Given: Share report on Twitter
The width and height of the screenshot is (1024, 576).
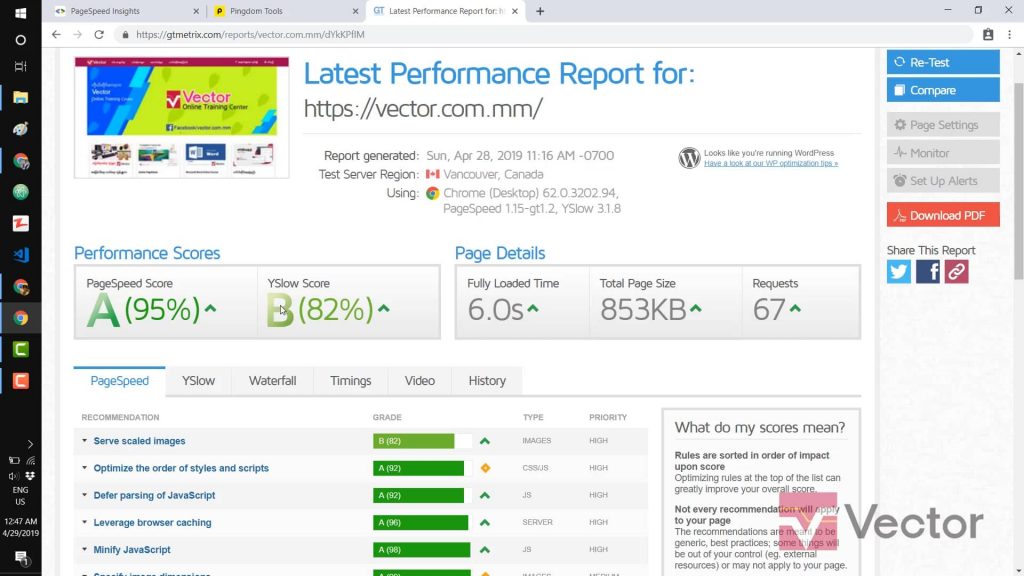Looking at the screenshot, I should click(898, 271).
